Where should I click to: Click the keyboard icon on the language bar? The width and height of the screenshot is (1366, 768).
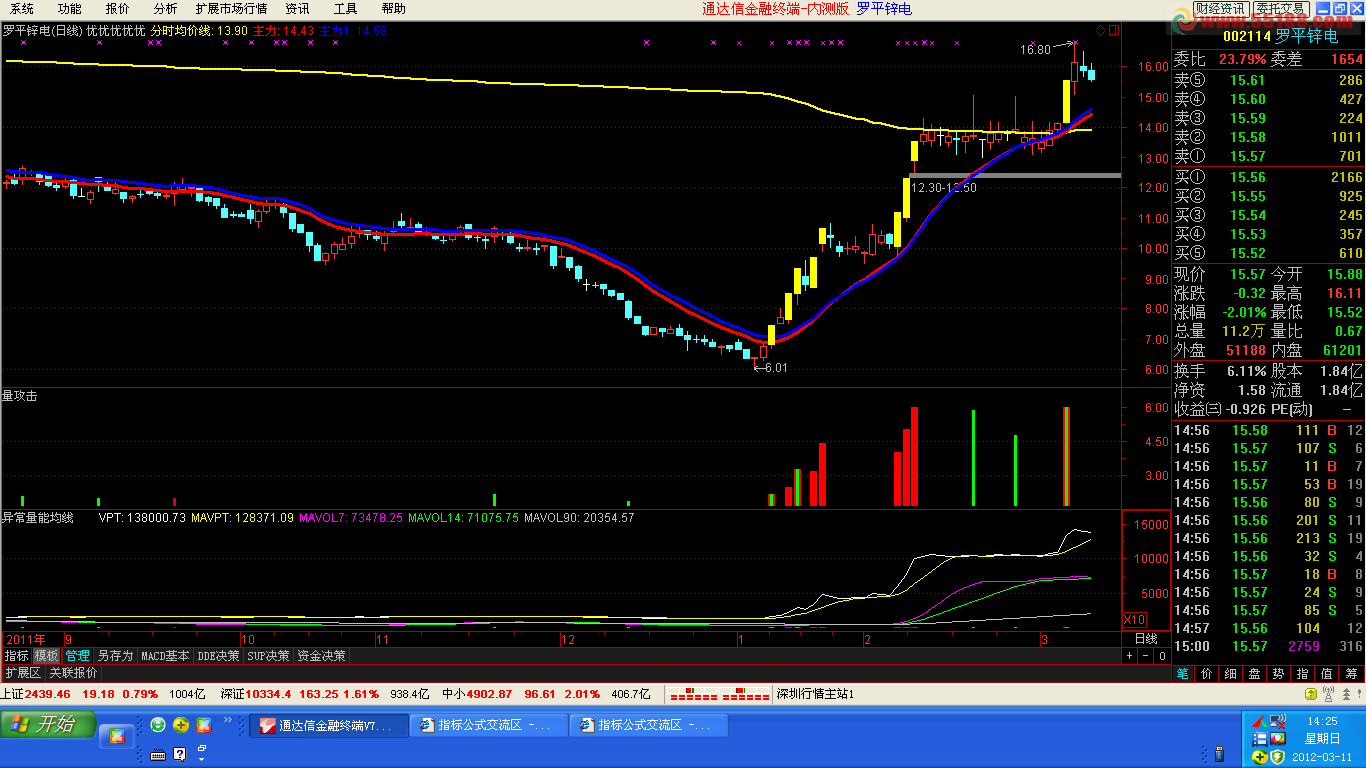pyautogui.click(x=158, y=755)
